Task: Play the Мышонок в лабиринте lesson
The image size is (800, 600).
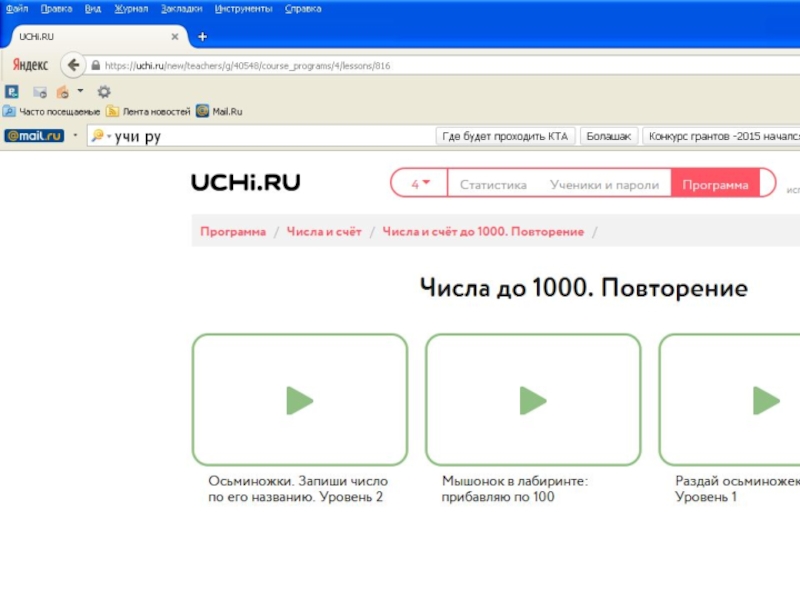Action: click(532, 400)
